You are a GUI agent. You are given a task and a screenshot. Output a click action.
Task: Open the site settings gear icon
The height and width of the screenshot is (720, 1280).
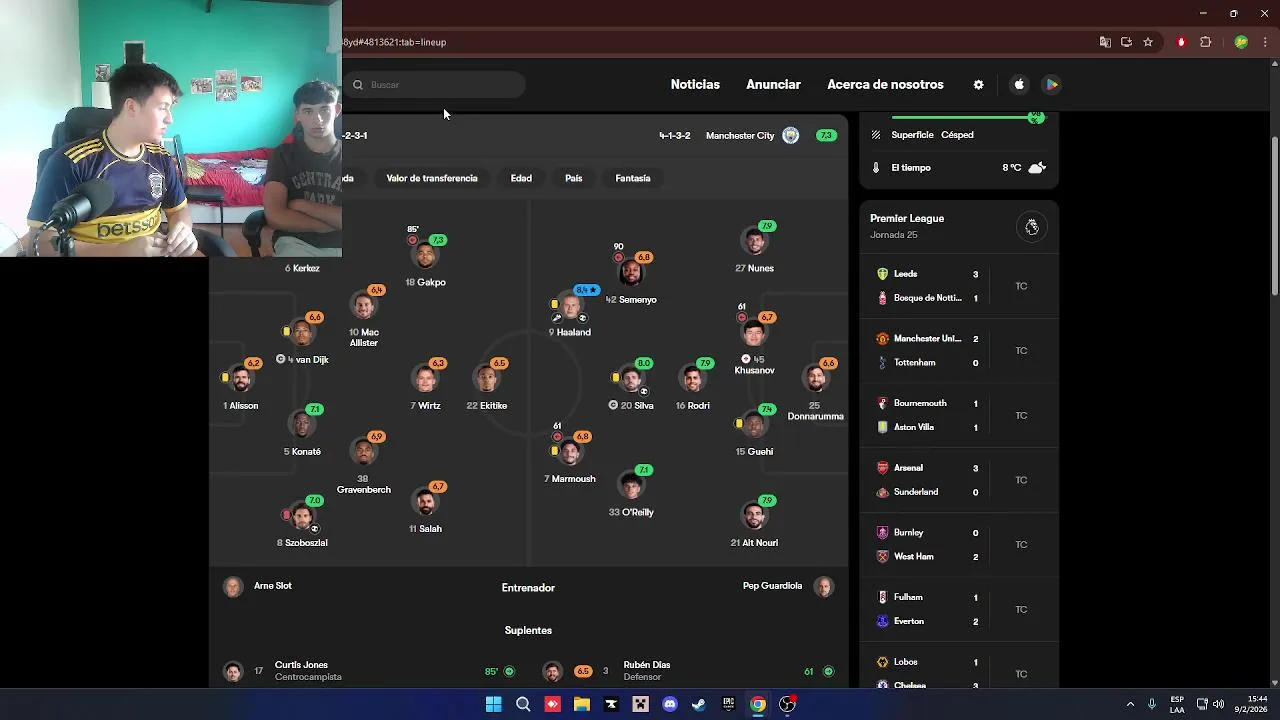978,85
